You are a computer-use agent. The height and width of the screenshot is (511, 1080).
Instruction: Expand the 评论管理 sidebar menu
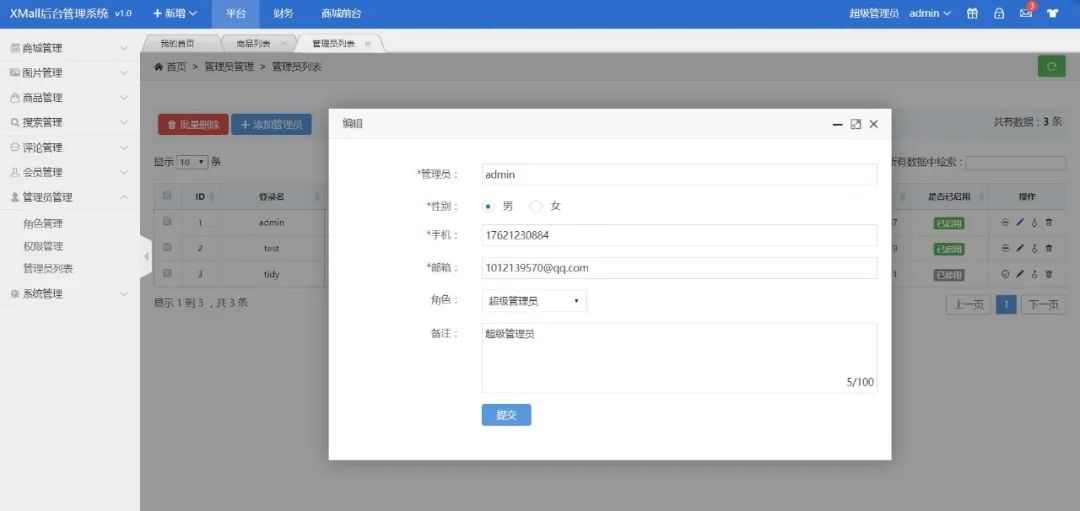click(70, 147)
